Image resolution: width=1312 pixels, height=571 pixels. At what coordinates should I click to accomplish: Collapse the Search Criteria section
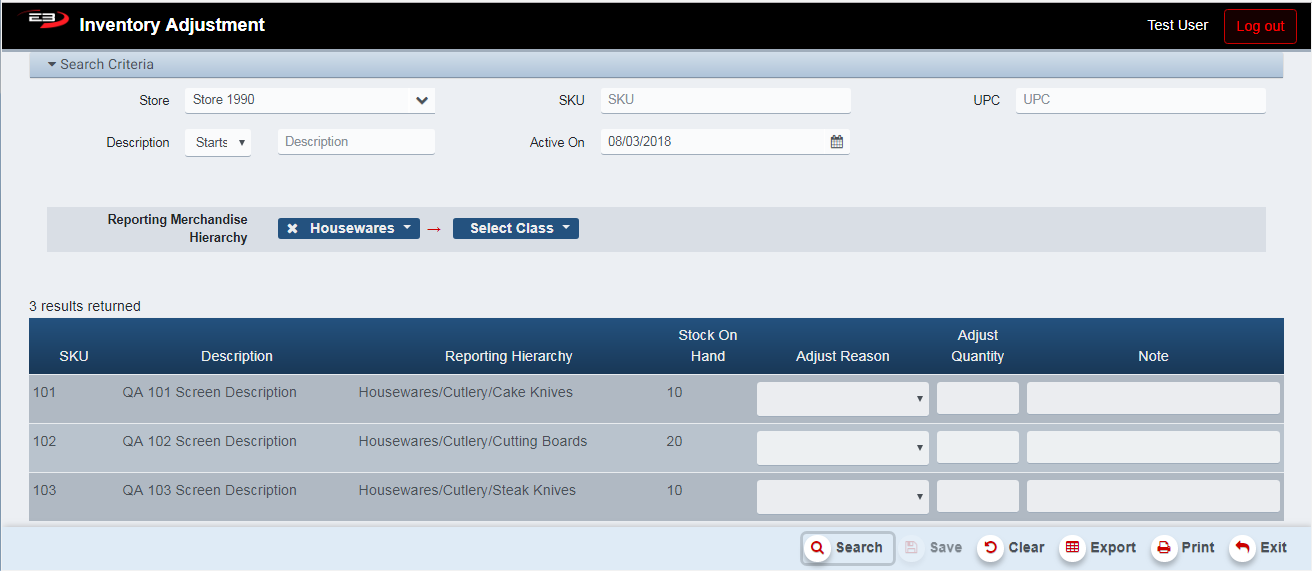(52, 64)
